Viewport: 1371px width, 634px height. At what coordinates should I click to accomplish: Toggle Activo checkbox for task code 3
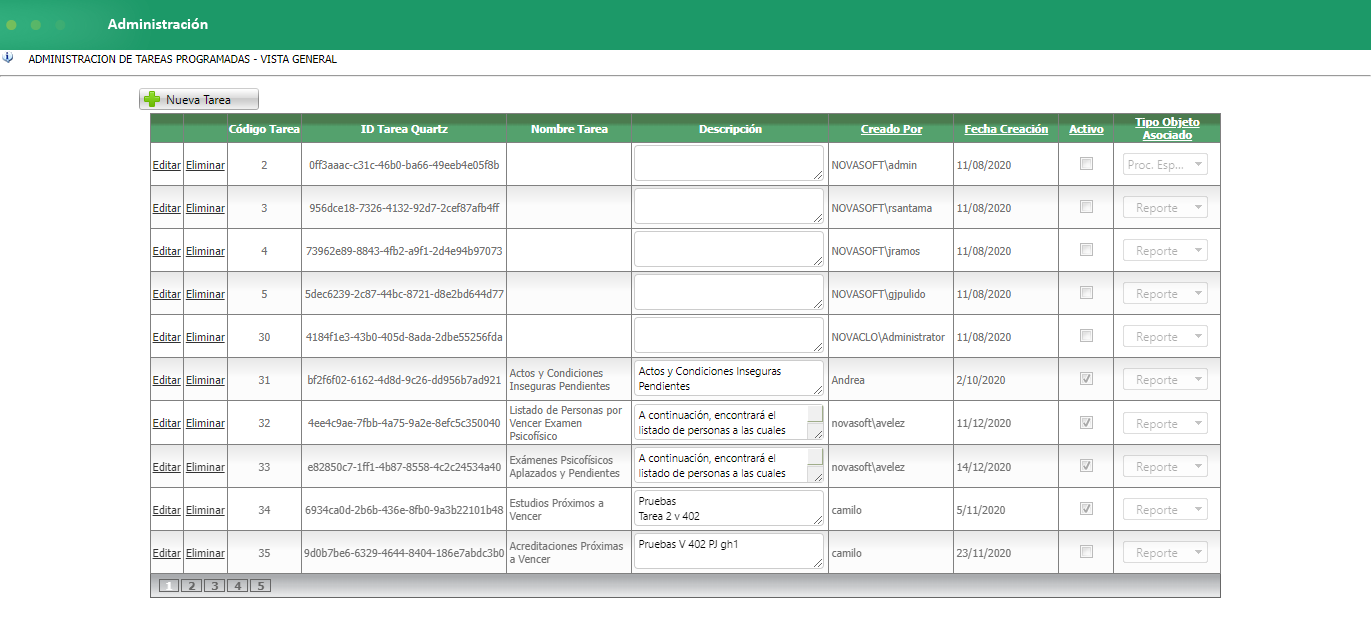click(1086, 207)
